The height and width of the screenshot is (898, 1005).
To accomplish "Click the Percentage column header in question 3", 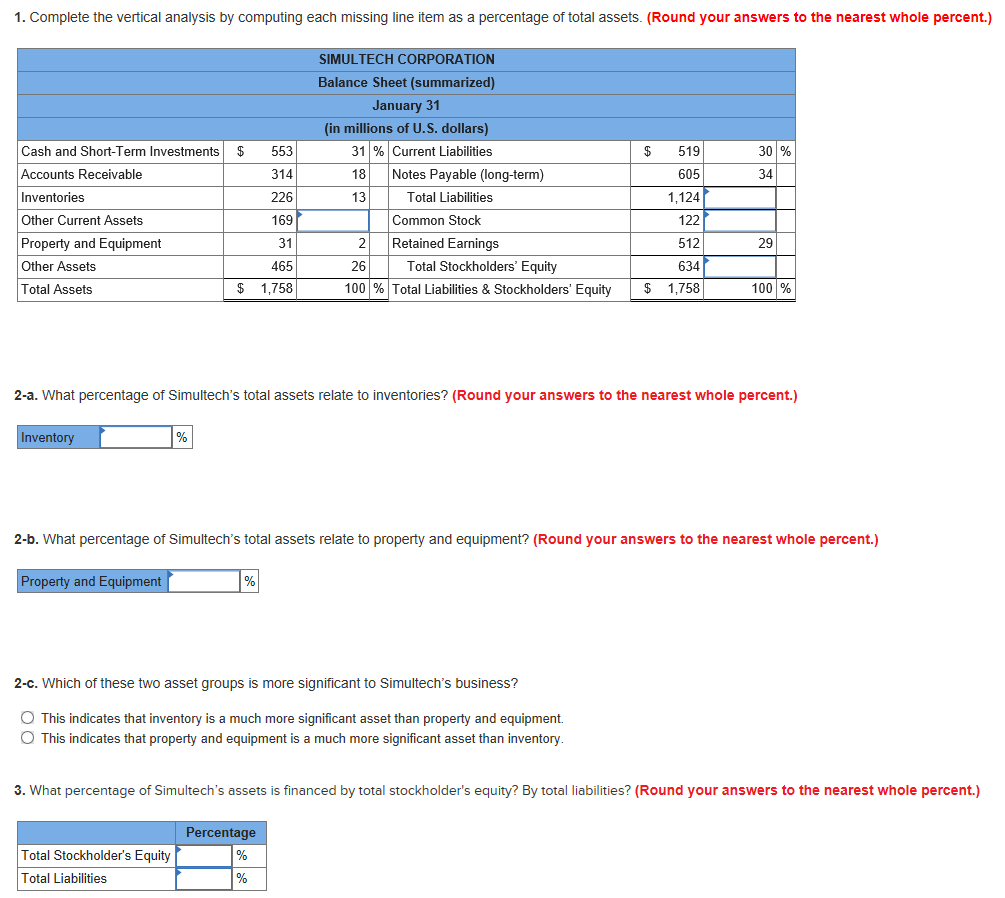I will pos(220,832).
